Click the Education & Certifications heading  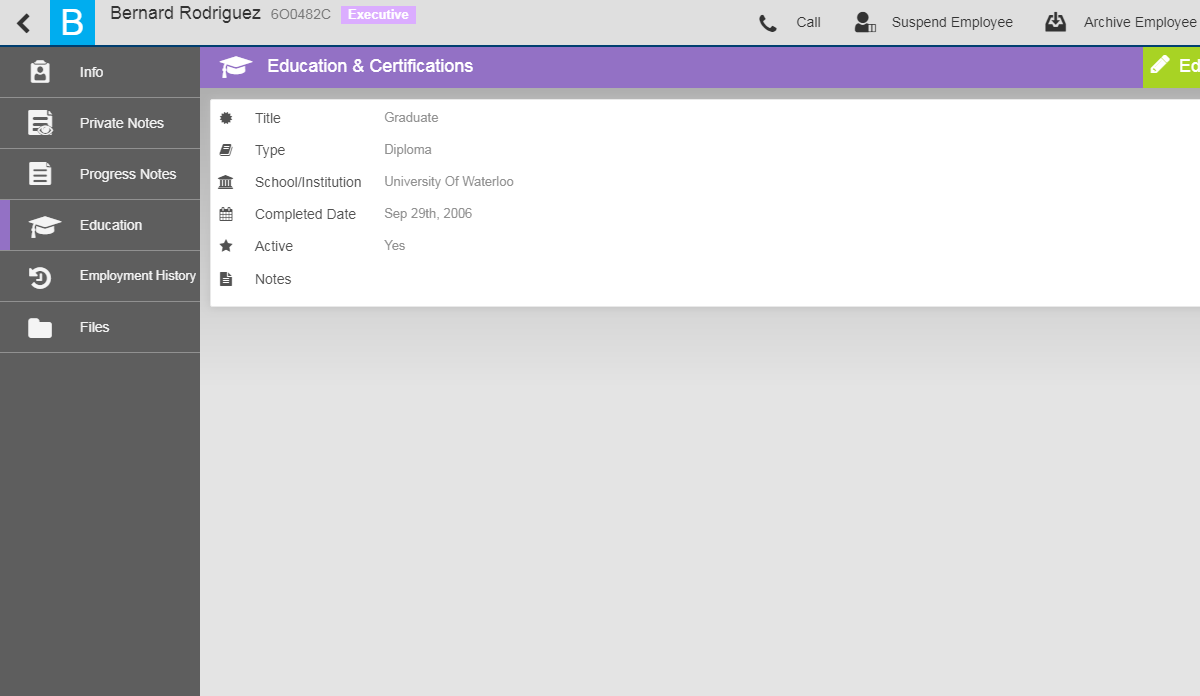[370, 66]
